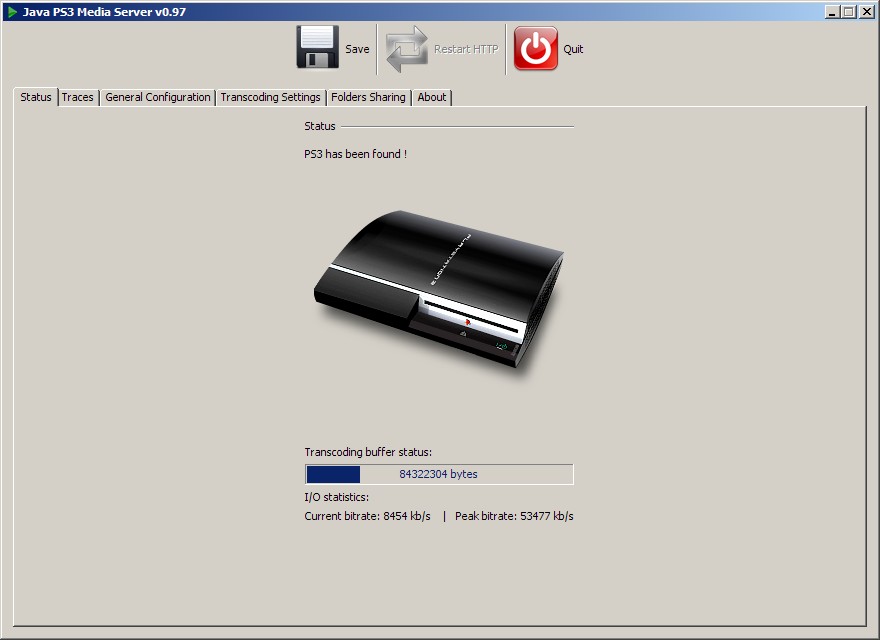The image size is (880, 640).
Task: Select the Status tab
Action: coord(35,97)
